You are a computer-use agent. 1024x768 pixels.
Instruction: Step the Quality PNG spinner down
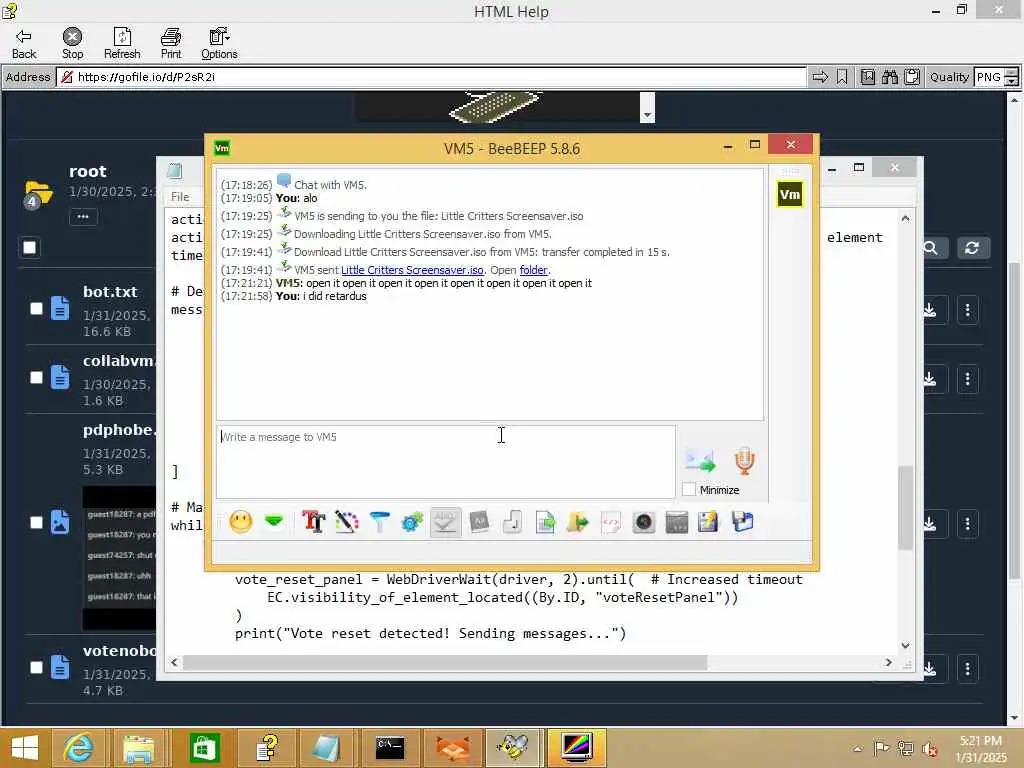click(1012, 82)
